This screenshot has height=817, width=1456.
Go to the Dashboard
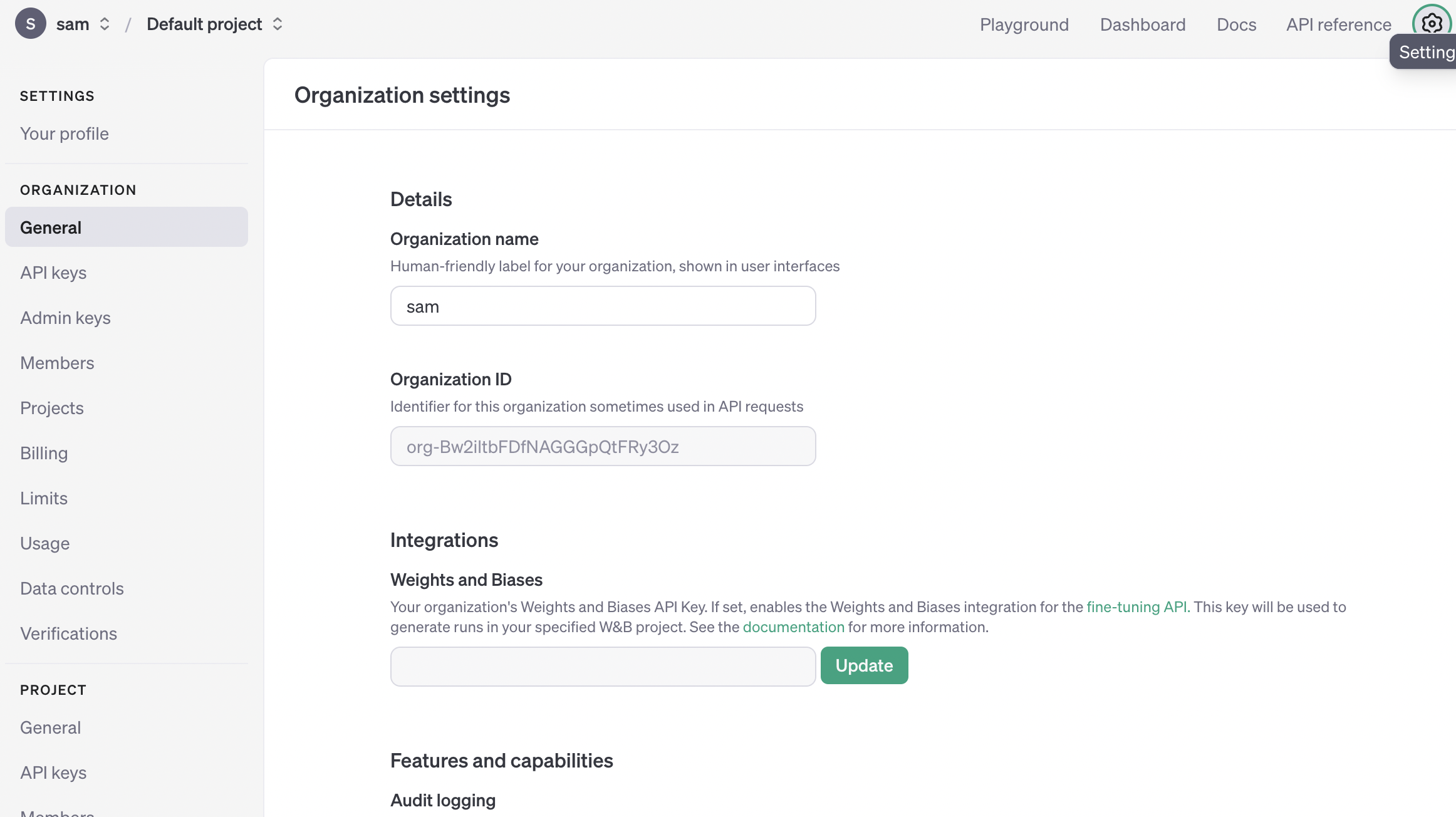(1142, 24)
